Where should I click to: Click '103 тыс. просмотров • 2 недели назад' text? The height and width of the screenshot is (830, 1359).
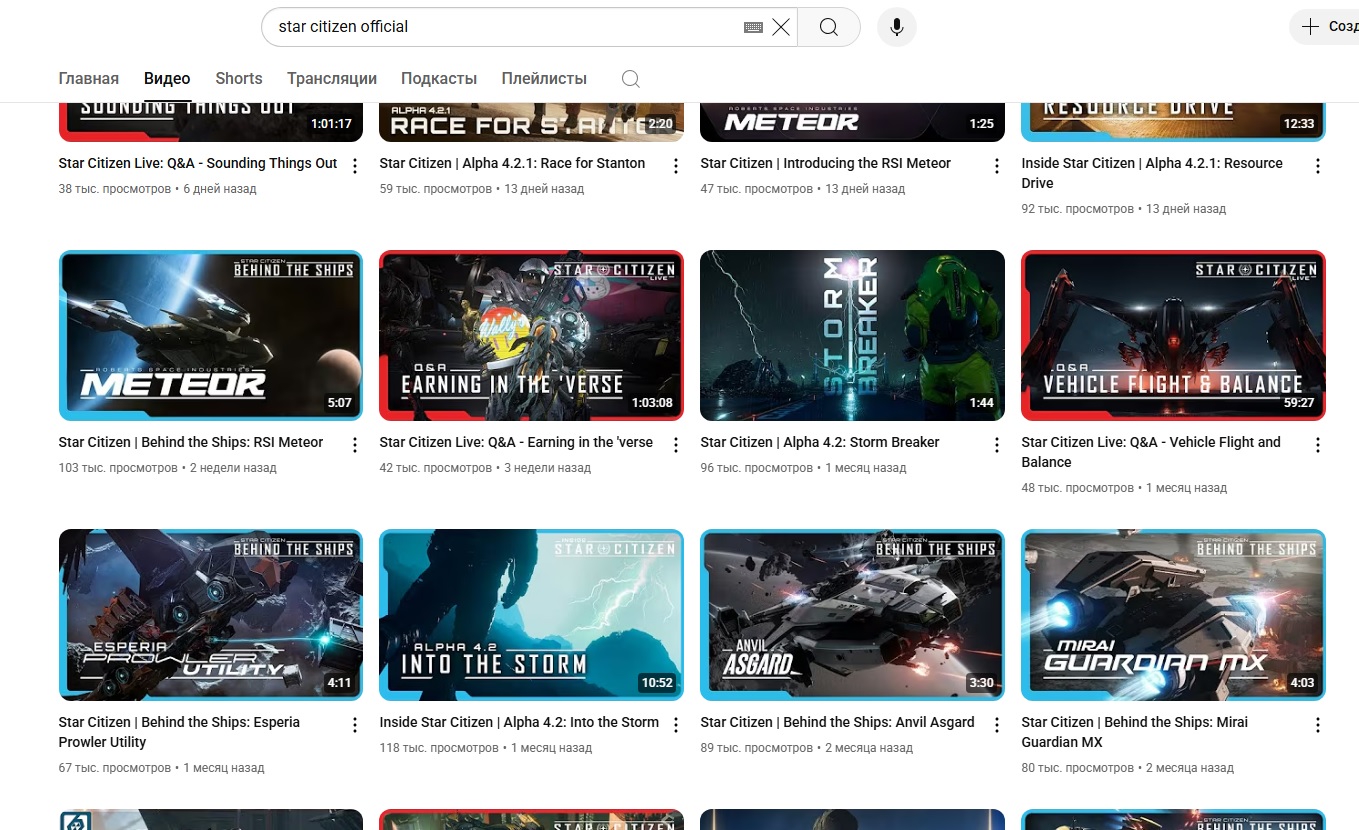pyautogui.click(x=168, y=468)
